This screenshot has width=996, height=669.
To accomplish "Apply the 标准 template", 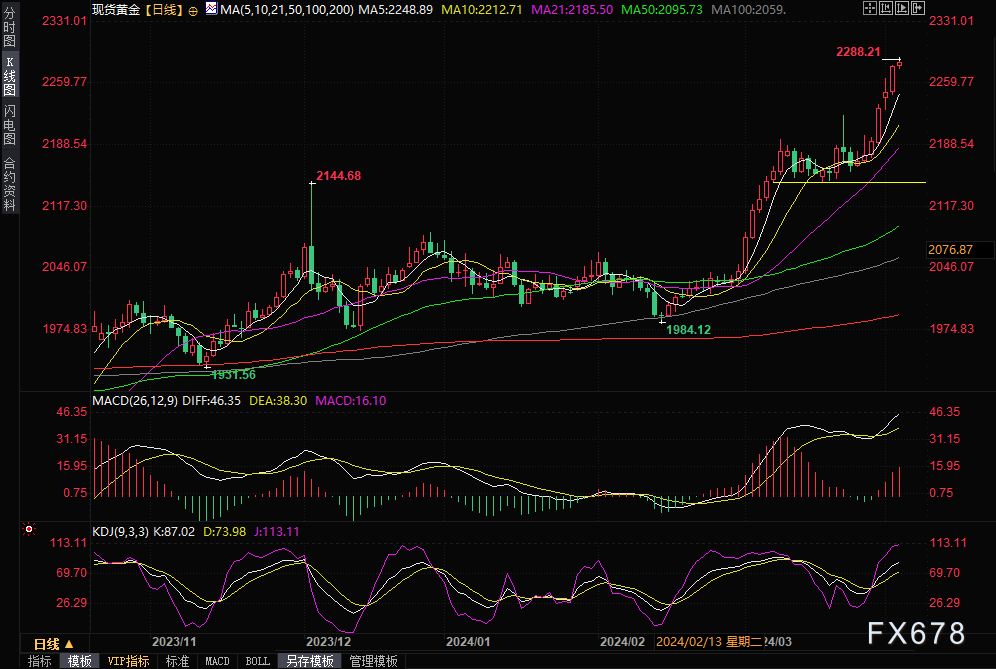I will [177, 661].
